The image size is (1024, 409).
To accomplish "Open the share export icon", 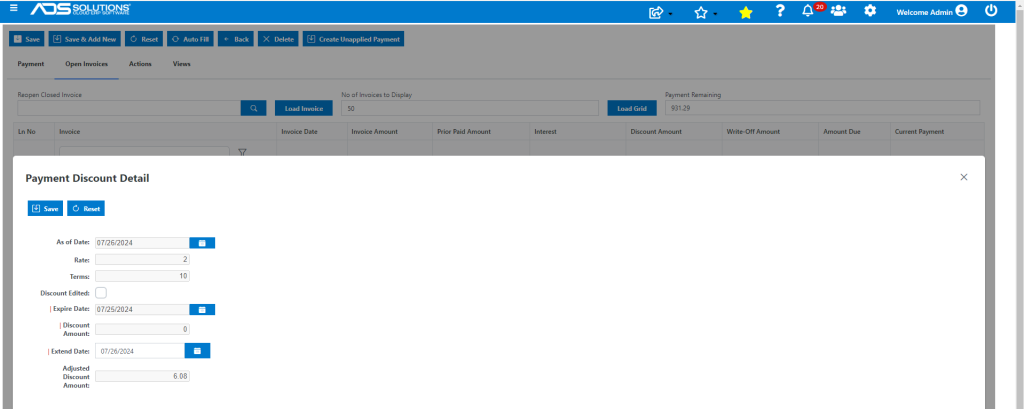I will (656, 12).
